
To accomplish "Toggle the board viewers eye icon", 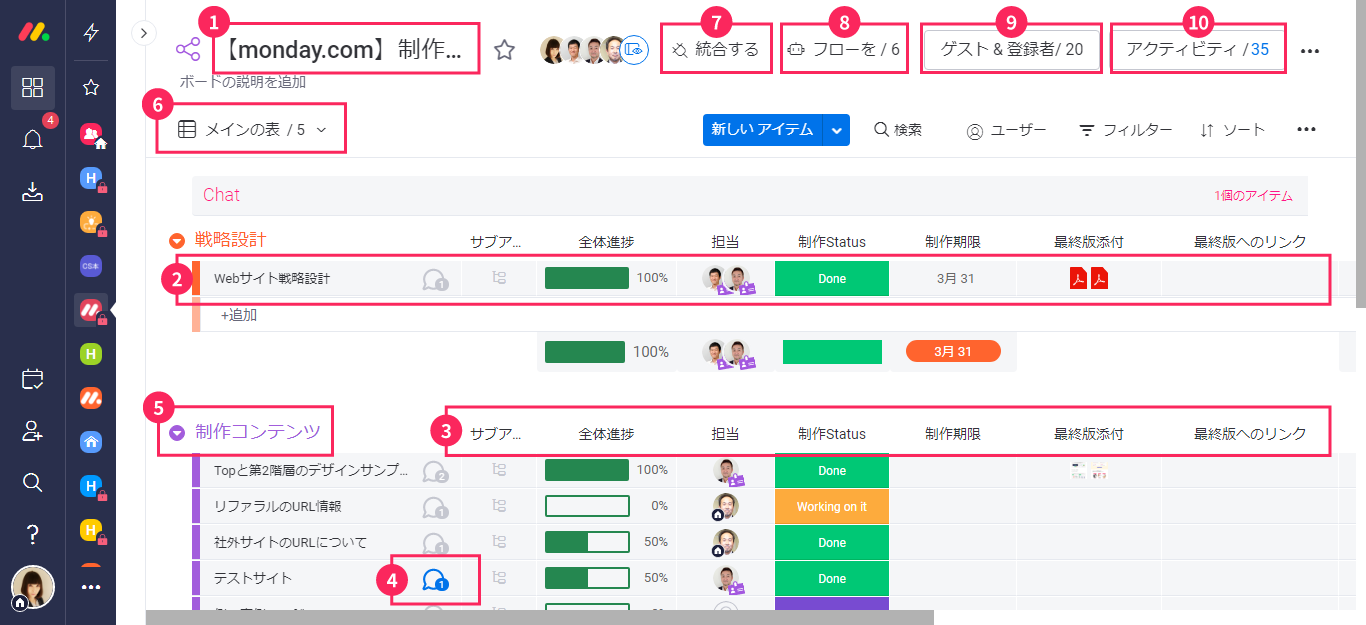I will pos(635,49).
